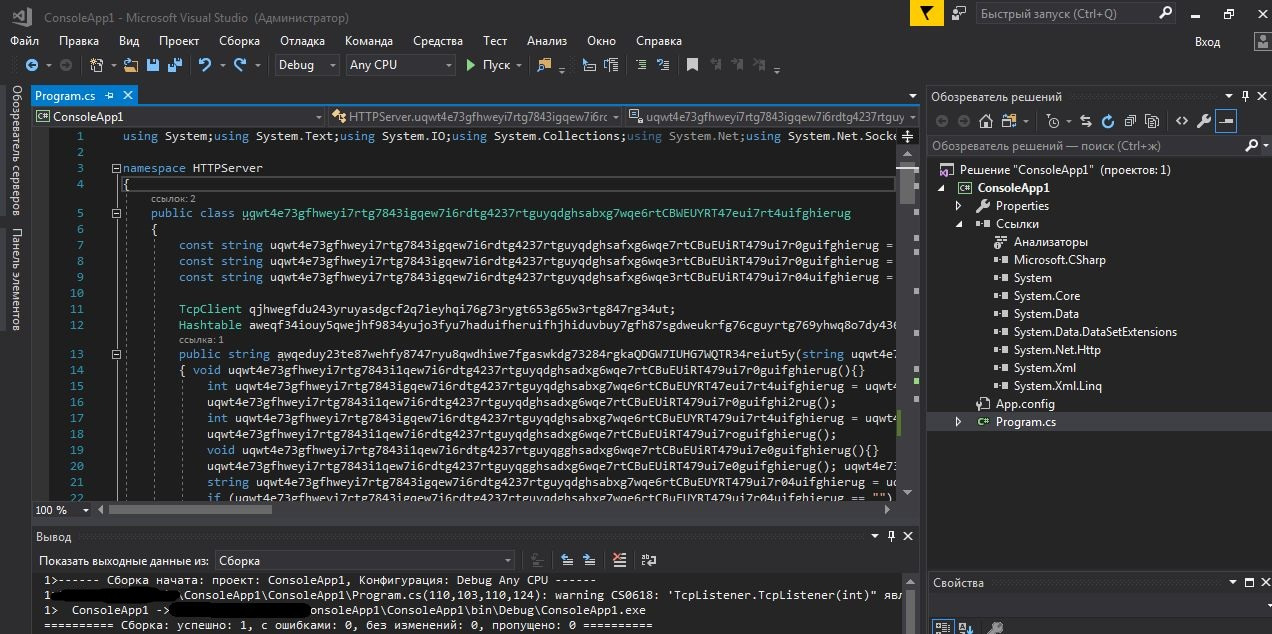Click the Вход sign-in link
The height and width of the screenshot is (634, 1272).
pyautogui.click(x=1207, y=42)
